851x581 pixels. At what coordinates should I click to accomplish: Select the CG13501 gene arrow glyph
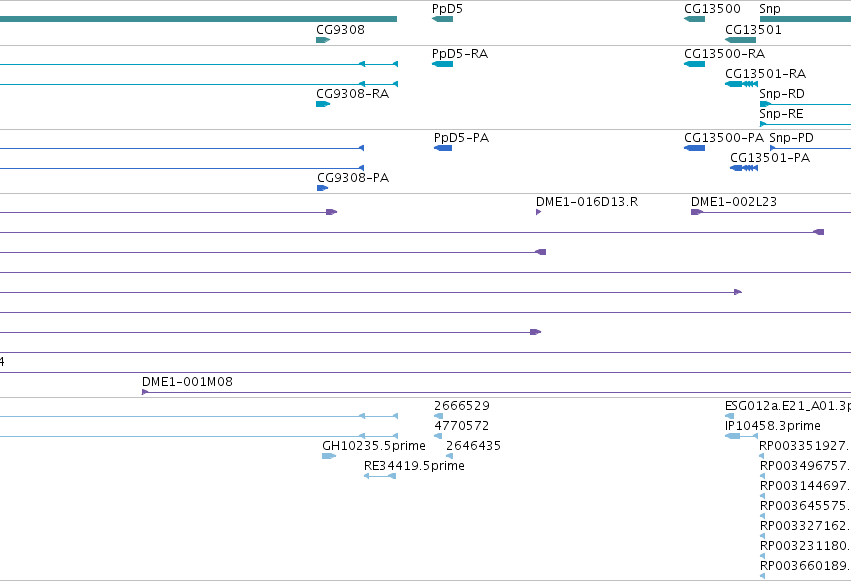coord(741,40)
